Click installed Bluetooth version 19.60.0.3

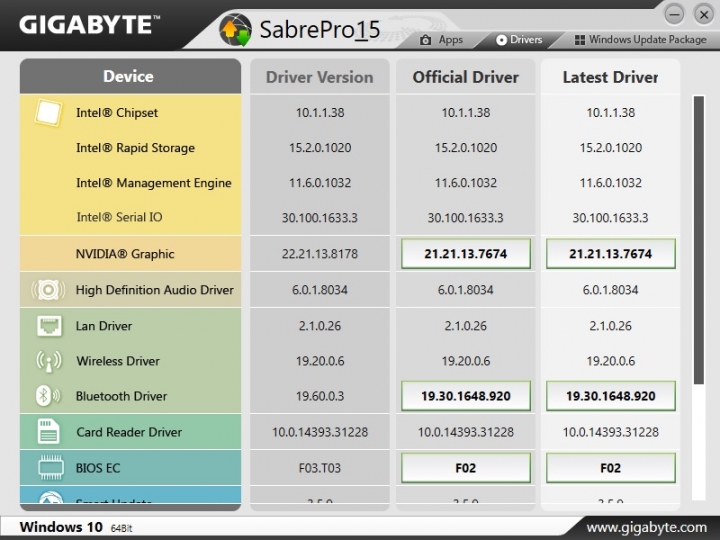tap(320, 396)
